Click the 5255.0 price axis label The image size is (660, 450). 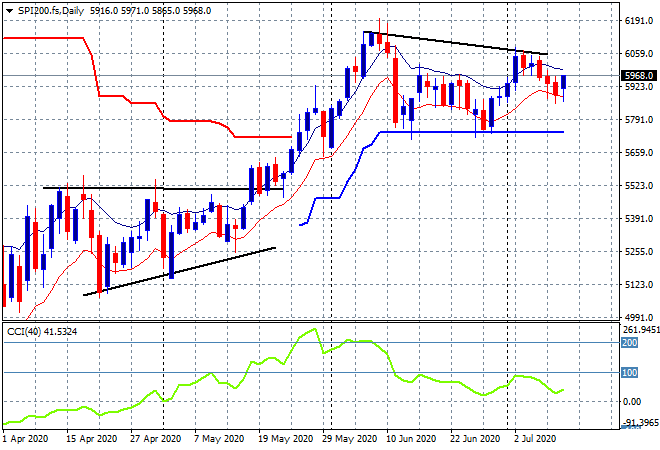pos(639,252)
